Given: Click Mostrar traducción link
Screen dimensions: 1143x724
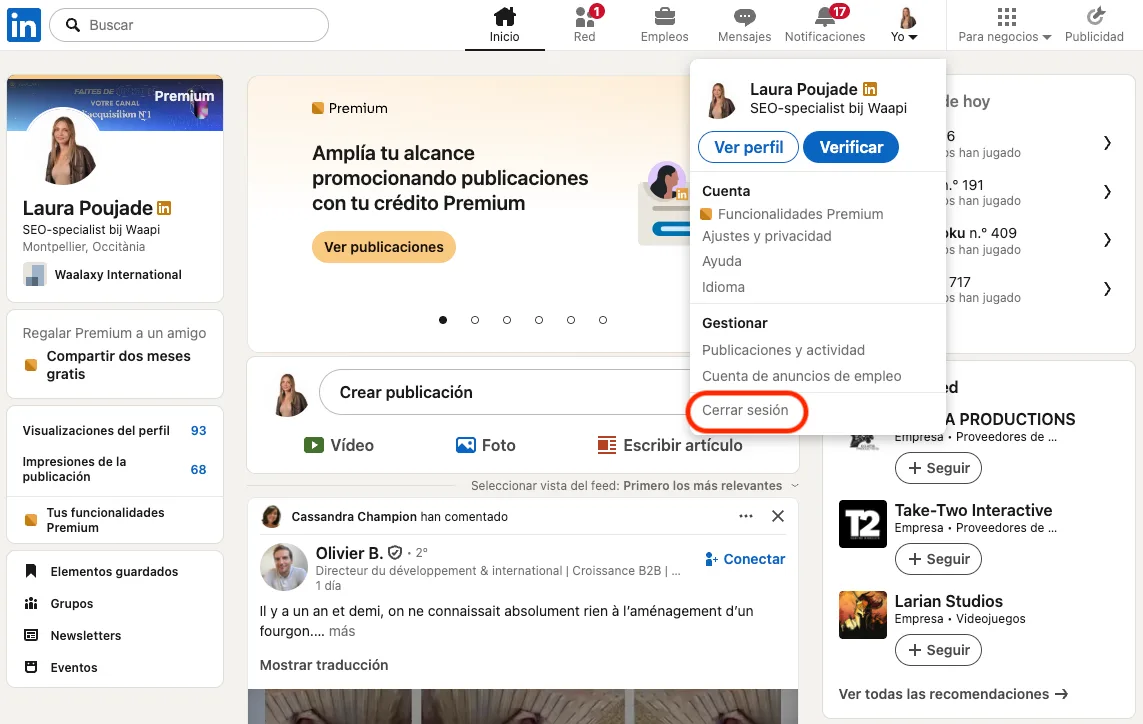Looking at the screenshot, I should click(324, 665).
